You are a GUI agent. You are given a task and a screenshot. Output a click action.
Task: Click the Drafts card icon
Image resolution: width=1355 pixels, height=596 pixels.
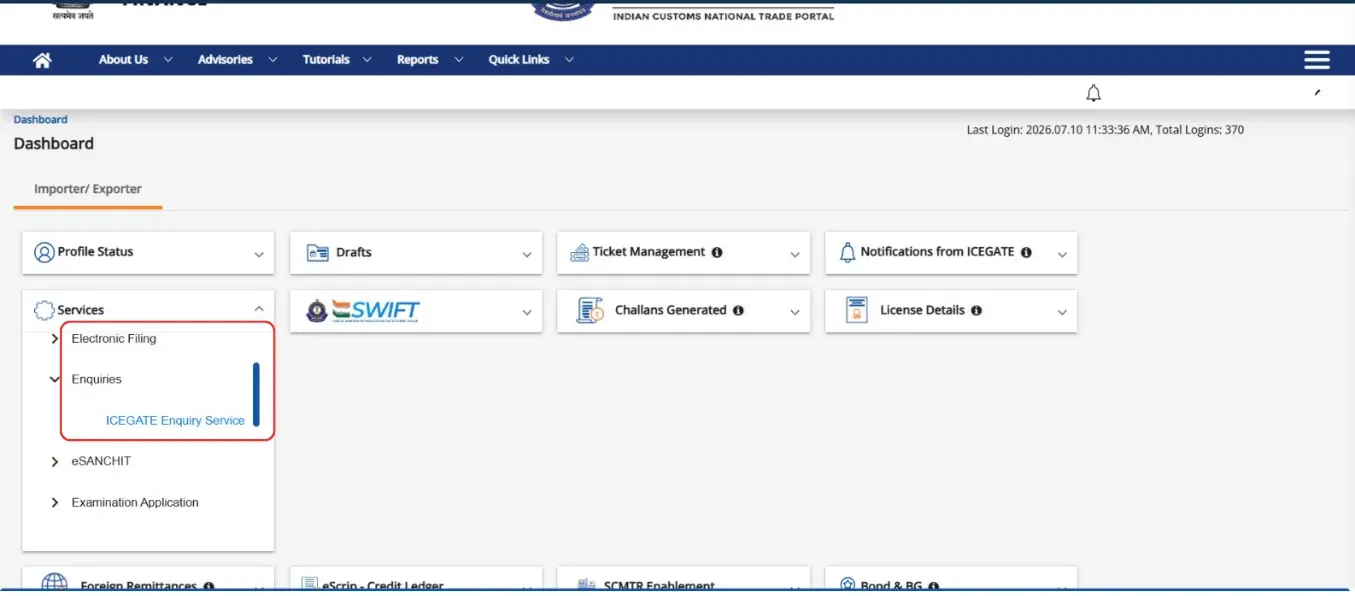pyautogui.click(x=317, y=253)
